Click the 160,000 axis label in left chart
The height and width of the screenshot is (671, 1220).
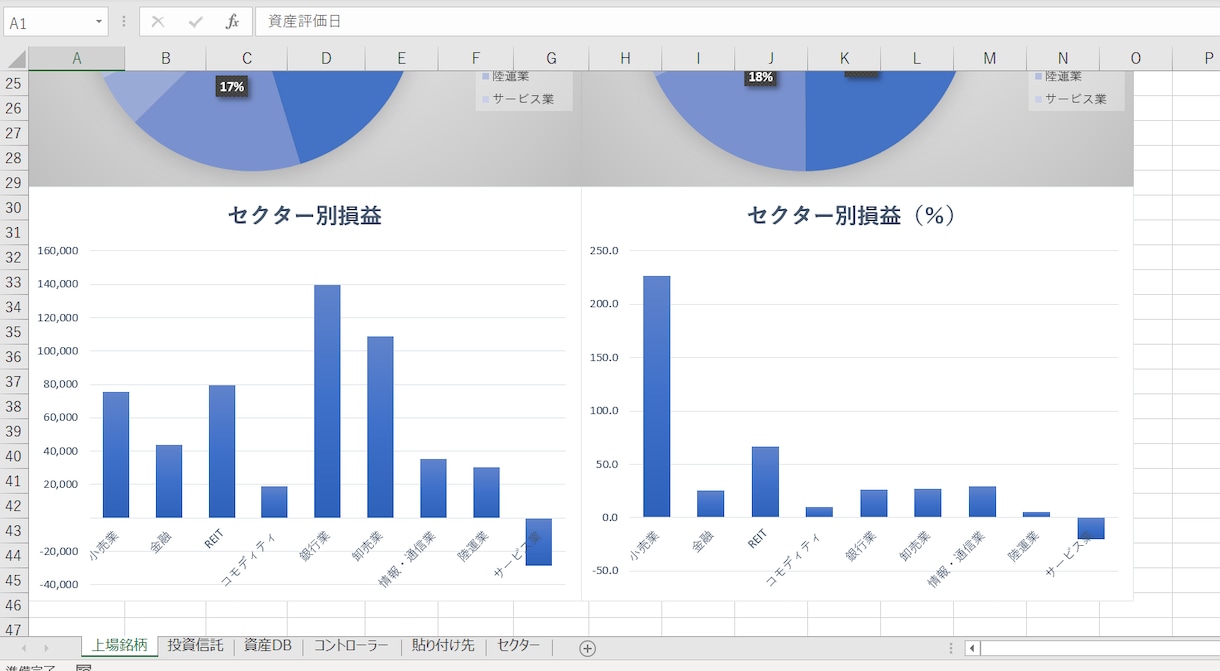(x=58, y=251)
